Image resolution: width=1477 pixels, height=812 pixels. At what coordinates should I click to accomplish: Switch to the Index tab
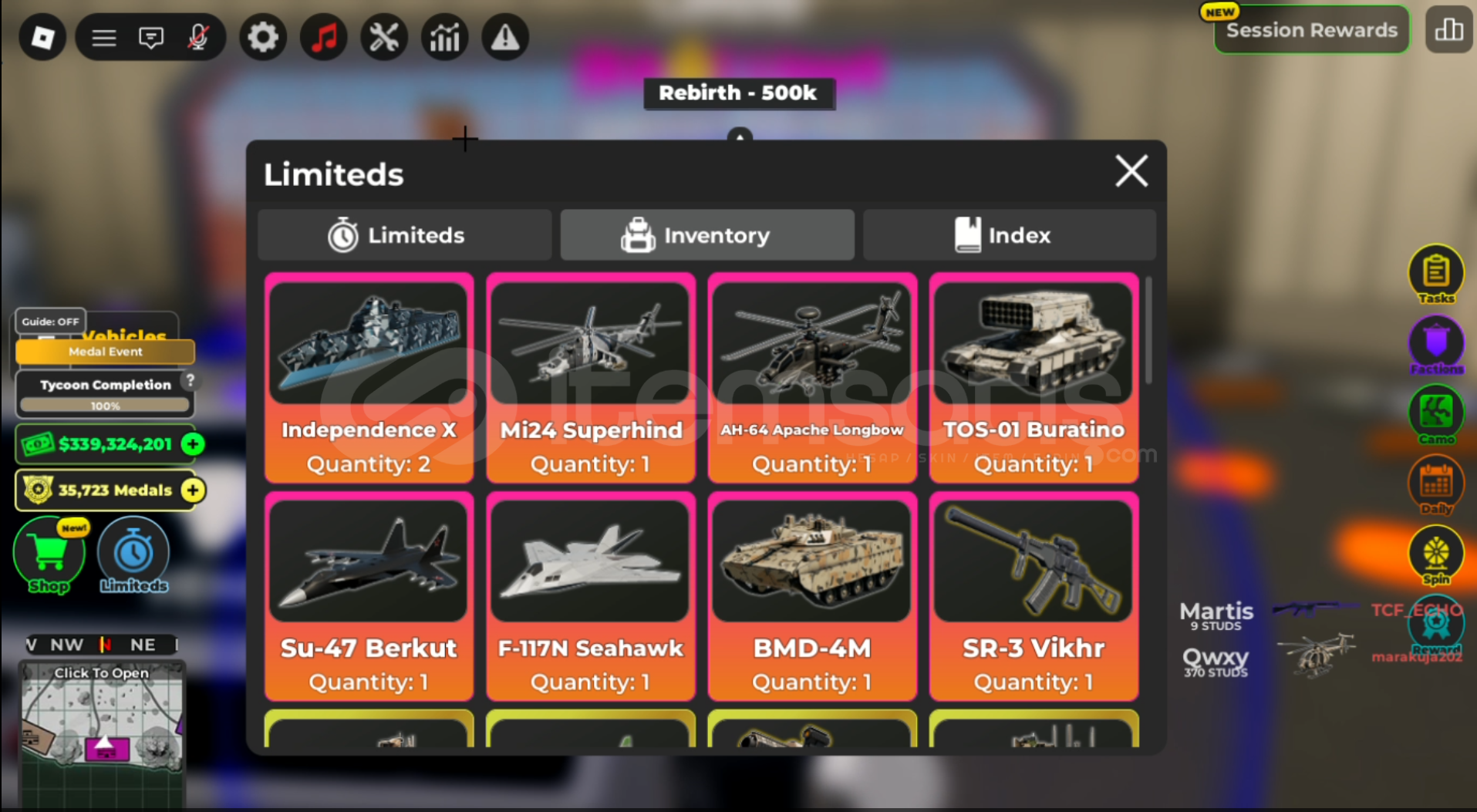tap(1009, 234)
